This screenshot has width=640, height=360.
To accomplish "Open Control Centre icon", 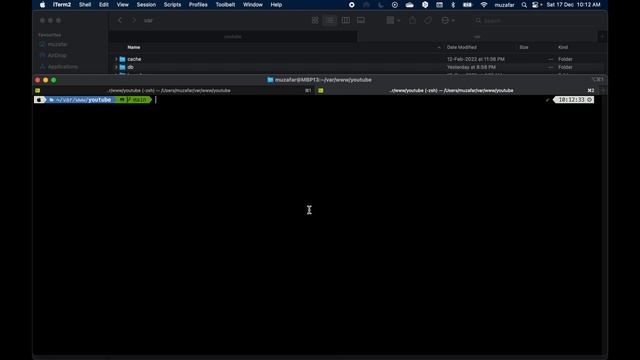I will pos(535,5).
